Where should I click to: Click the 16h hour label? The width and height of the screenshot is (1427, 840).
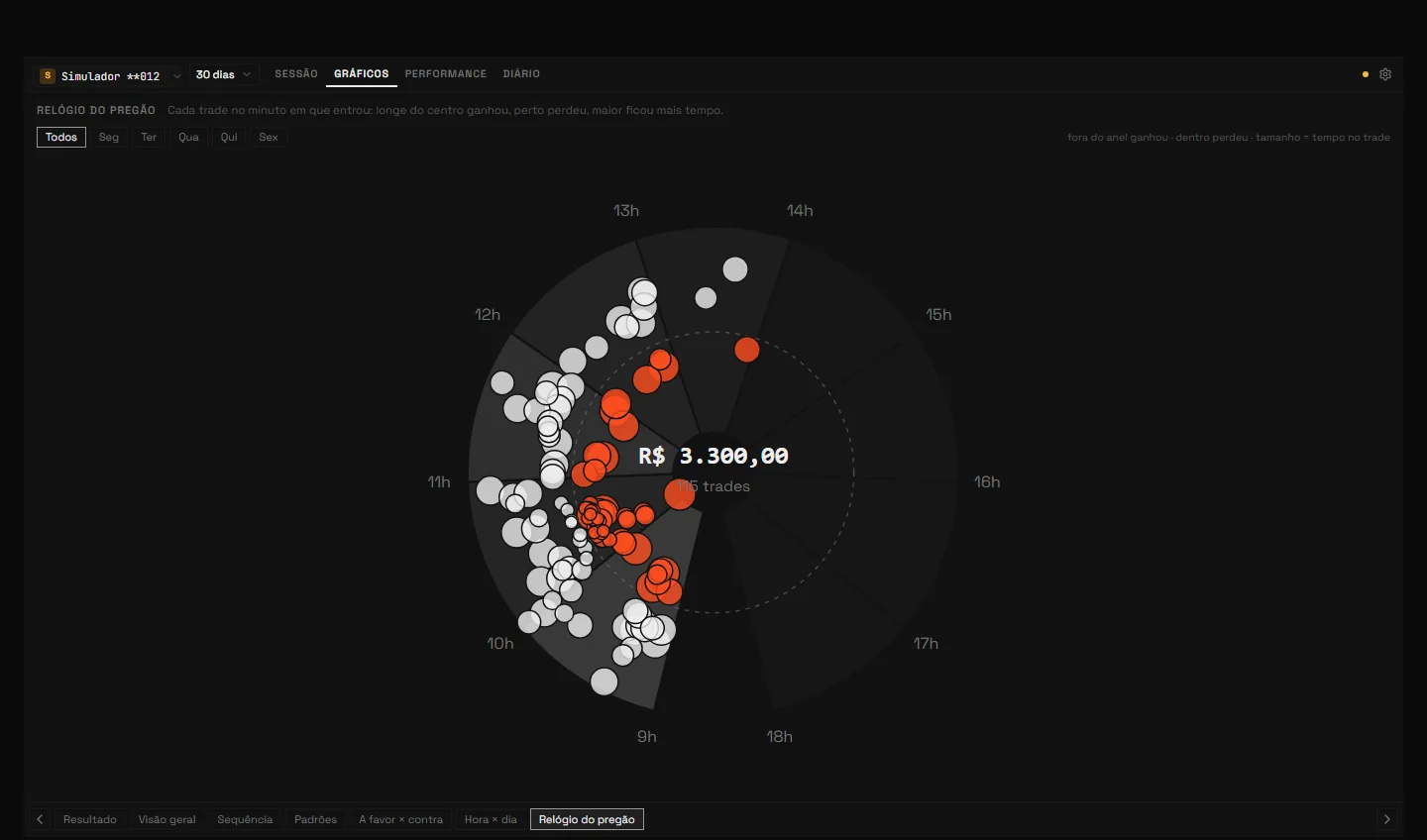pos(987,481)
